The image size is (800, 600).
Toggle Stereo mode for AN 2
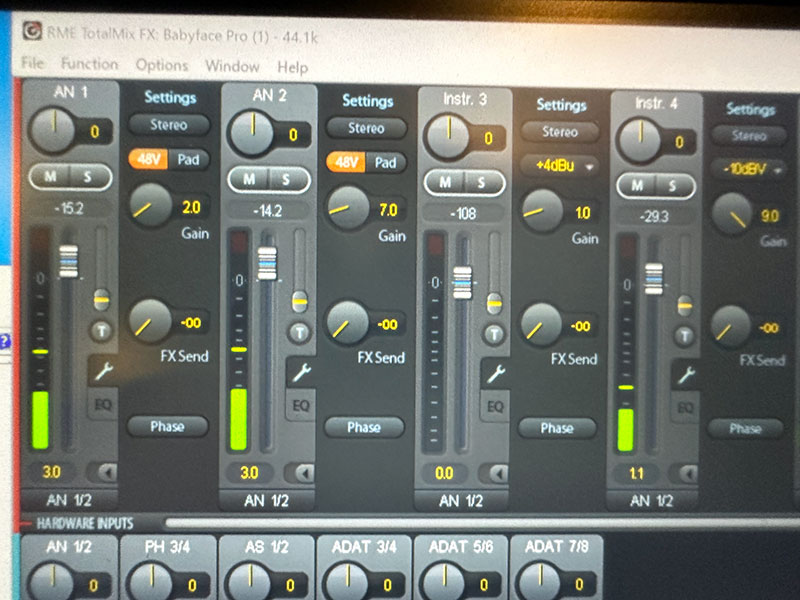[366, 128]
